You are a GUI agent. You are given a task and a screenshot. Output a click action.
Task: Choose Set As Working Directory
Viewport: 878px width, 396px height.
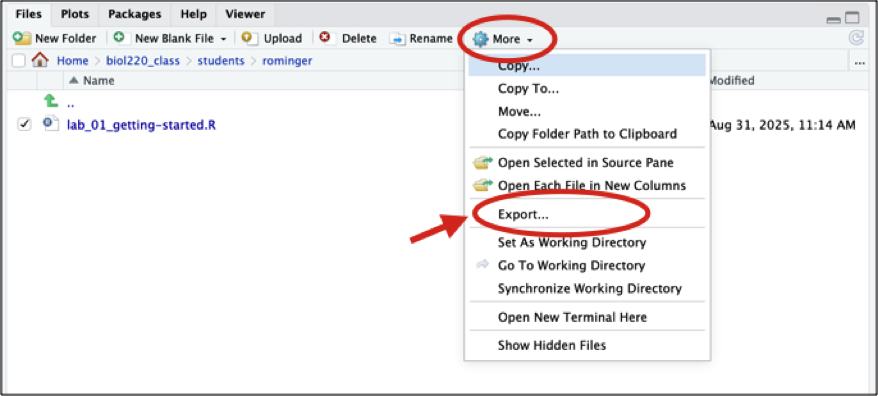(x=587, y=243)
